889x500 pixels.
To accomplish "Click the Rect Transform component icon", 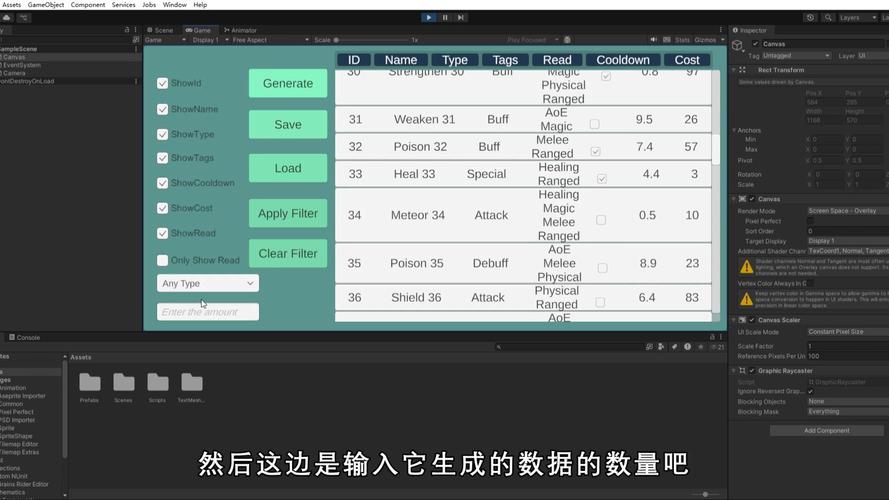I will coord(742,70).
